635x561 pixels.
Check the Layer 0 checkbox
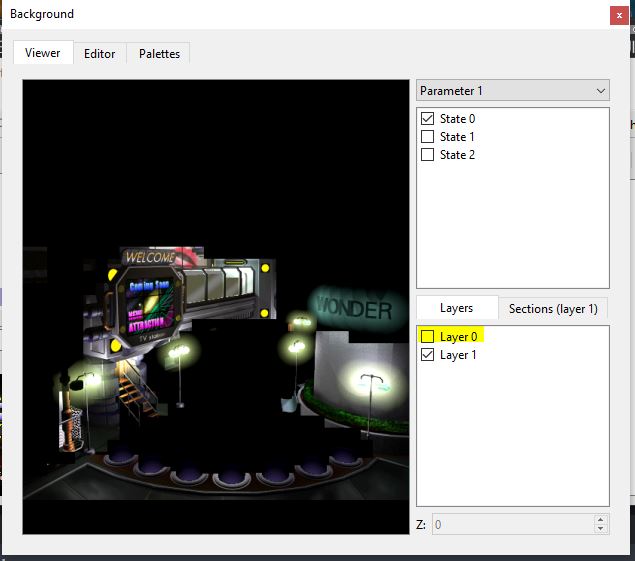coord(427,337)
